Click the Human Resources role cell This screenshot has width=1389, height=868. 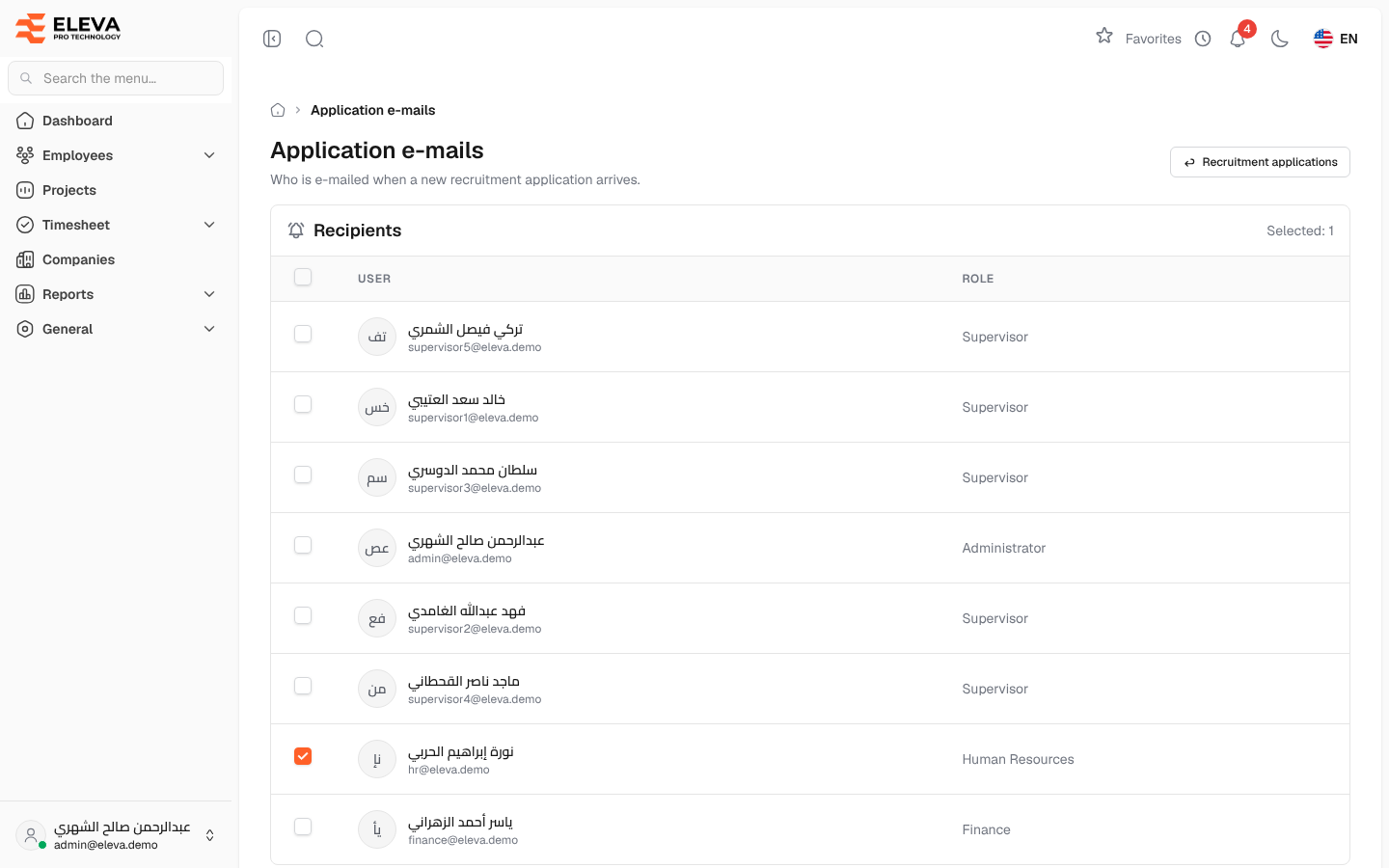click(x=1018, y=759)
